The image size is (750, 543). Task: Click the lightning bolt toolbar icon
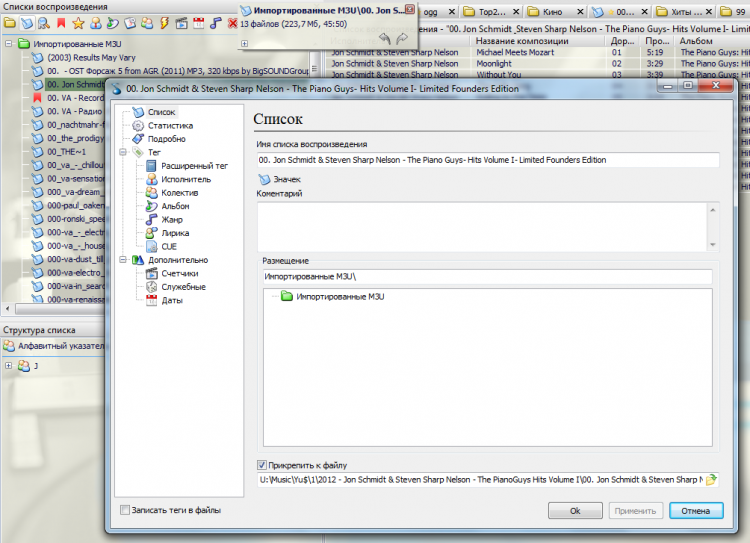click(x=165, y=22)
